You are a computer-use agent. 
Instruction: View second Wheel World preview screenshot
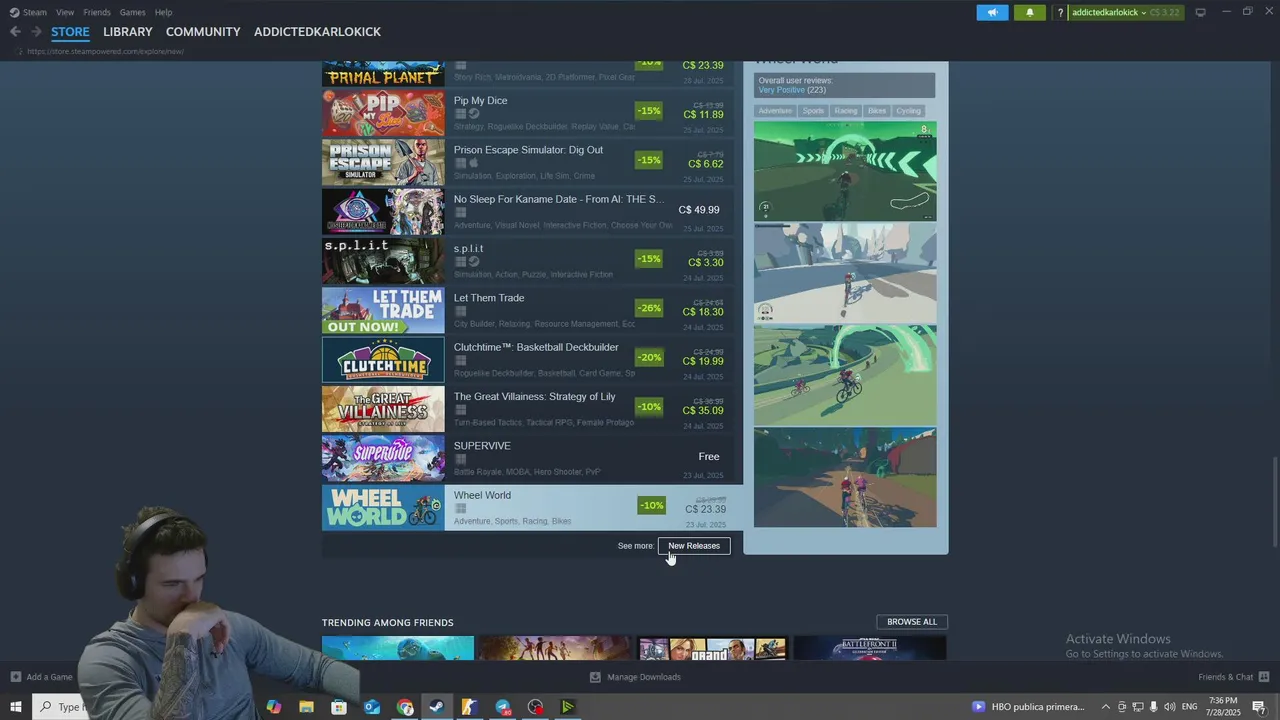[845, 273]
